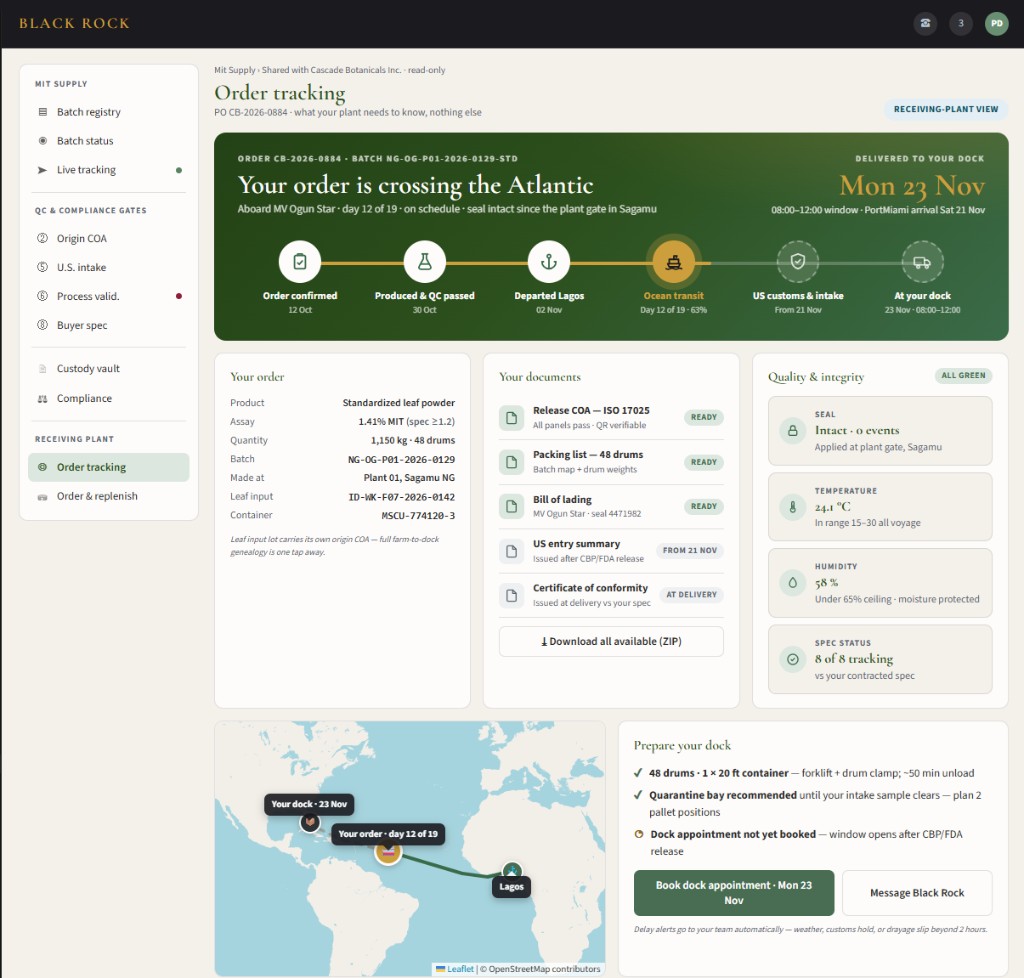Open Batch registry in sidebar
Image resolution: width=1024 pixels, height=978 pixels.
pyautogui.click(x=108, y=112)
